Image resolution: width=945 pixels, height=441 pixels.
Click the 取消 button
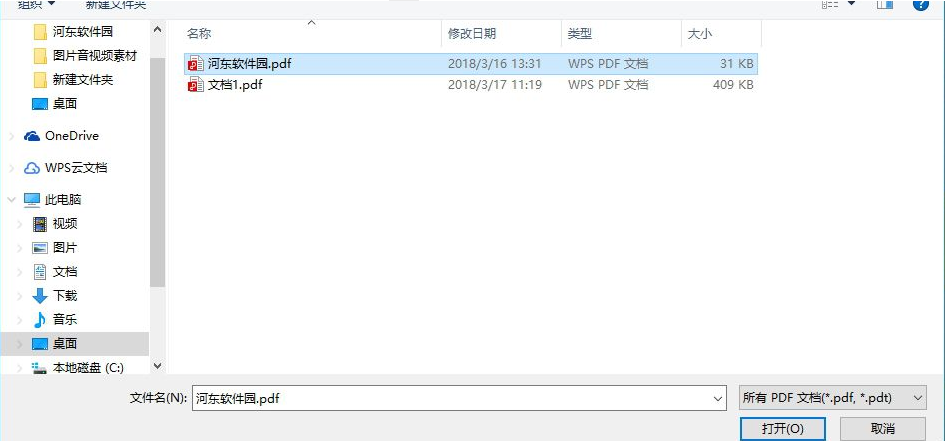pyautogui.click(x=883, y=429)
